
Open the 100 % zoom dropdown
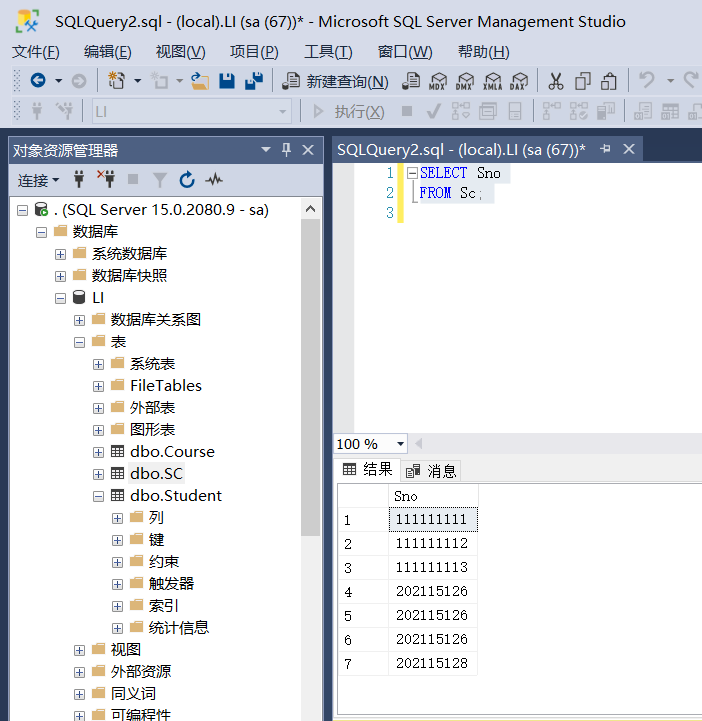(400, 444)
